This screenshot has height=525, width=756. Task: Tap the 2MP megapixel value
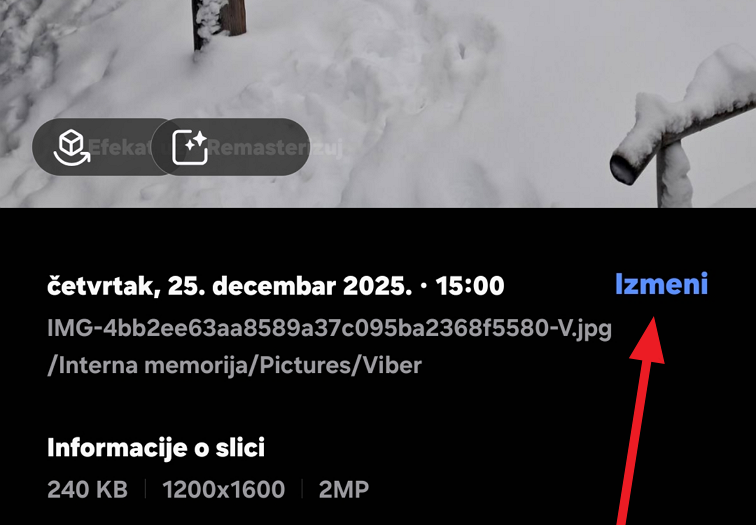tap(344, 490)
